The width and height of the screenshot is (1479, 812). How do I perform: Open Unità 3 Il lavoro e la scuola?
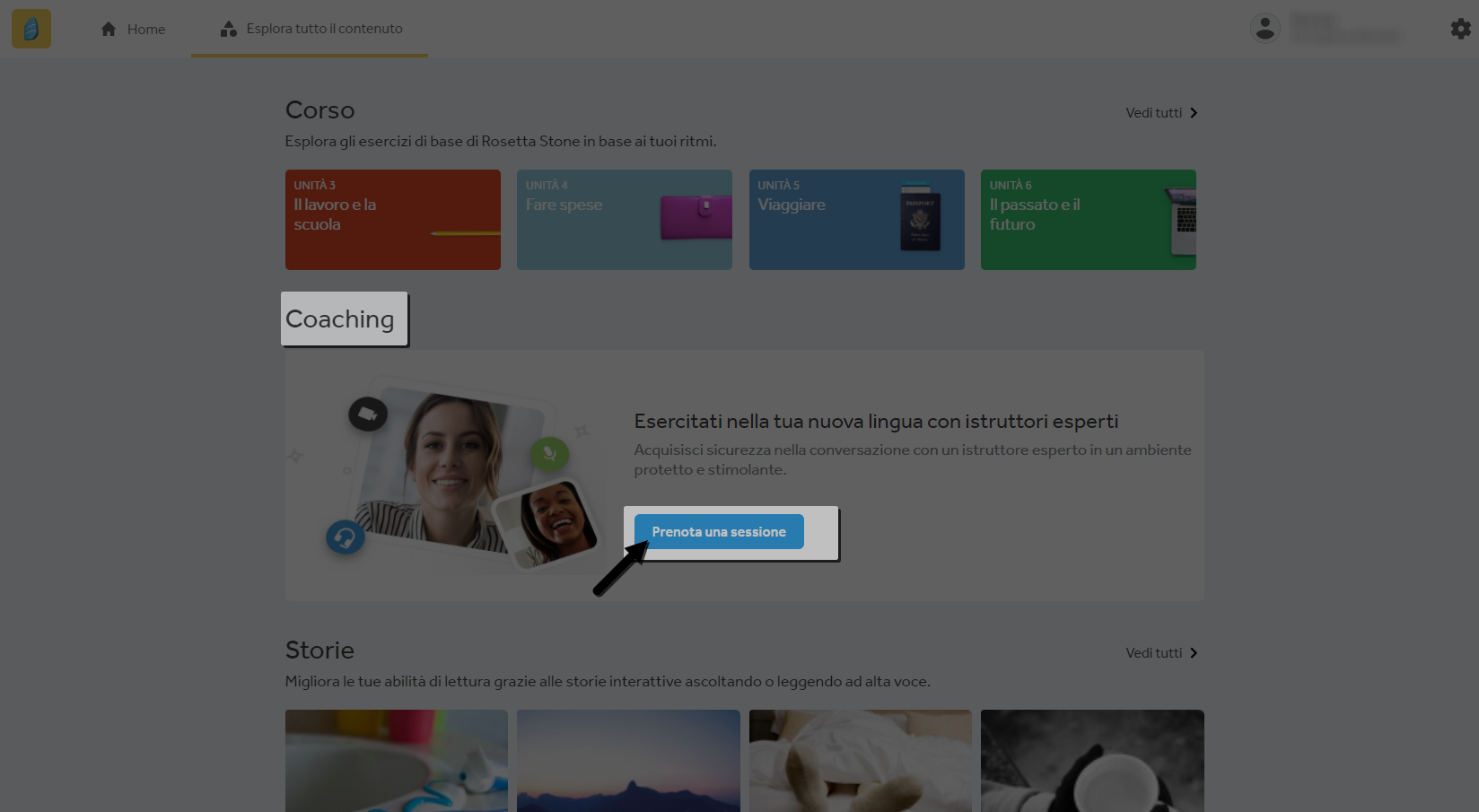[393, 220]
